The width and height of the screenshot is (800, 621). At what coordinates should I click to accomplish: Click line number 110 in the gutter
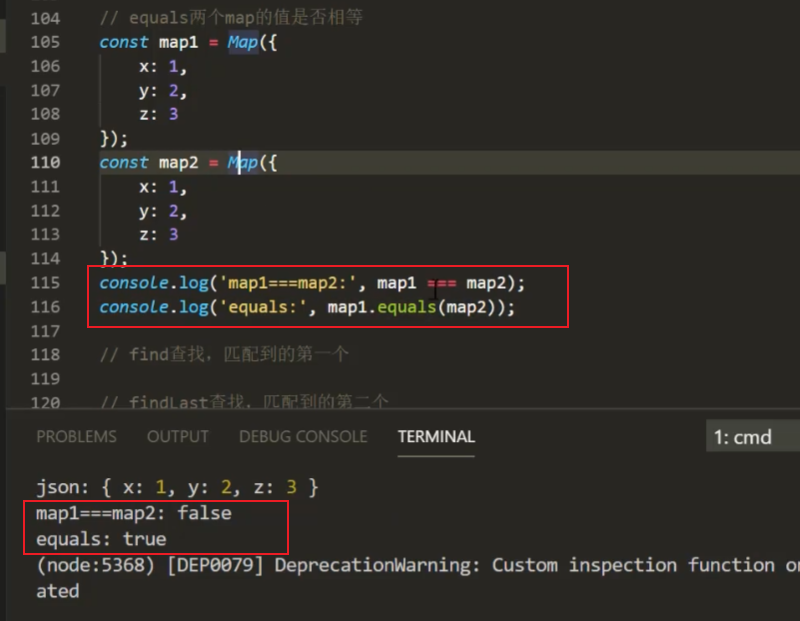pyautogui.click(x=45, y=162)
